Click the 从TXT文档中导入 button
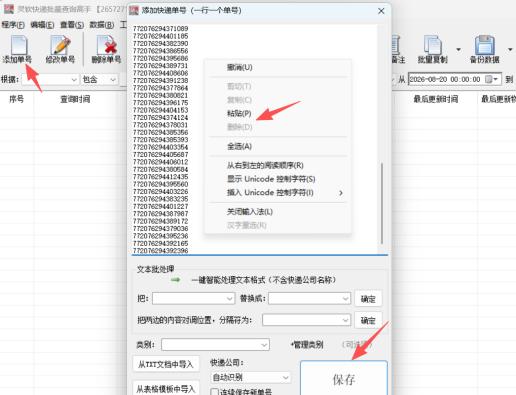The image size is (516, 395). [166, 364]
